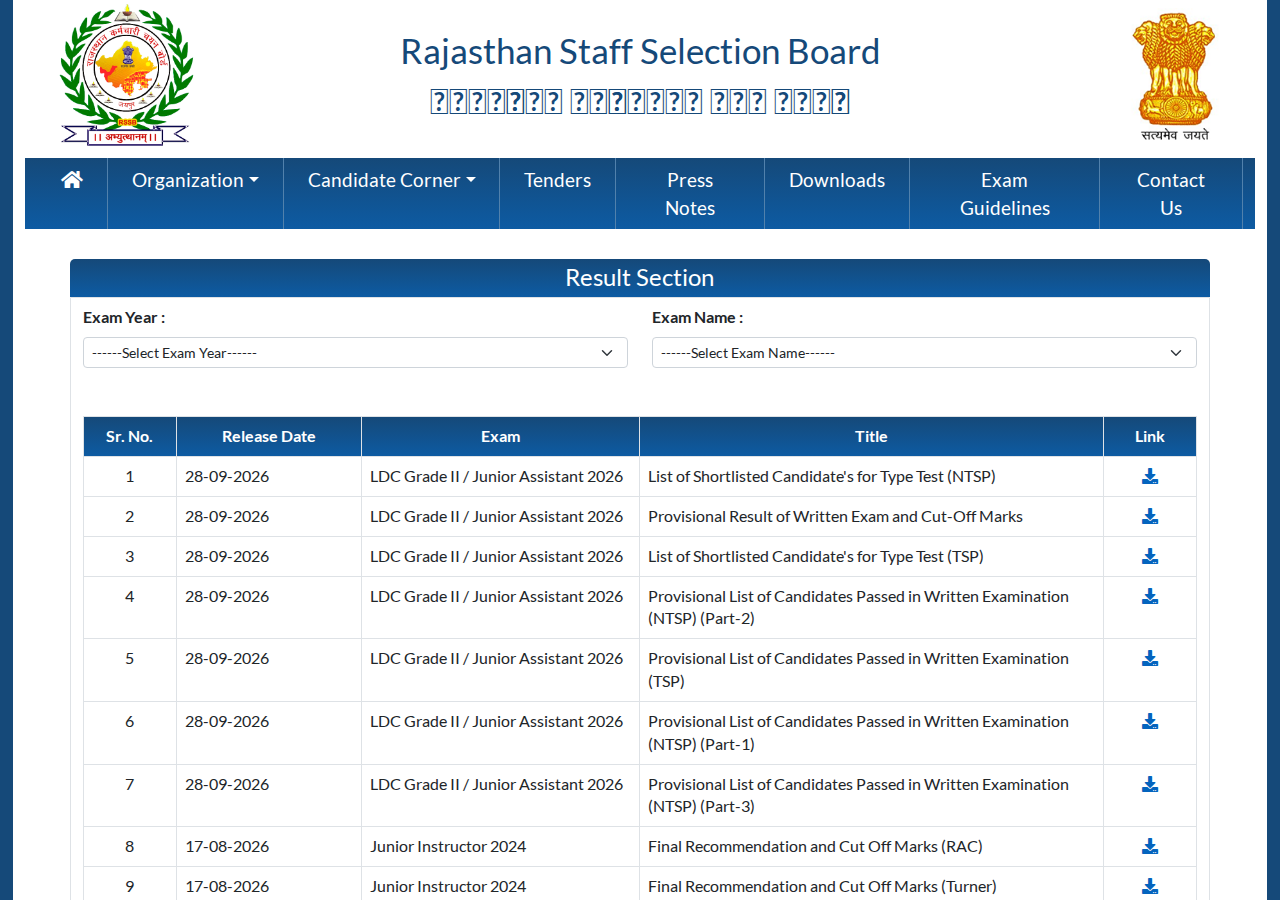The image size is (1280, 900).
Task: Open the Select Exam Year dropdown
Action: coord(355,353)
